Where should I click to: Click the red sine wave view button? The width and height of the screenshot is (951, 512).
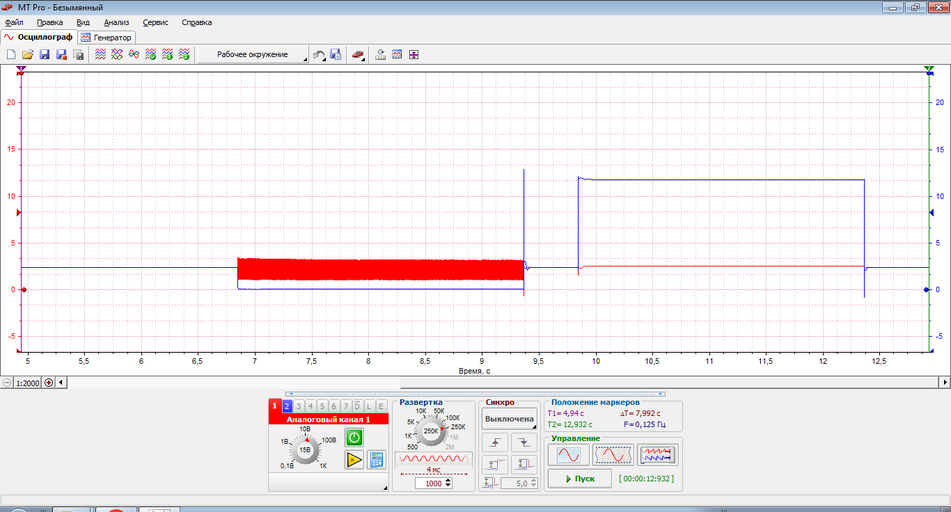point(568,454)
